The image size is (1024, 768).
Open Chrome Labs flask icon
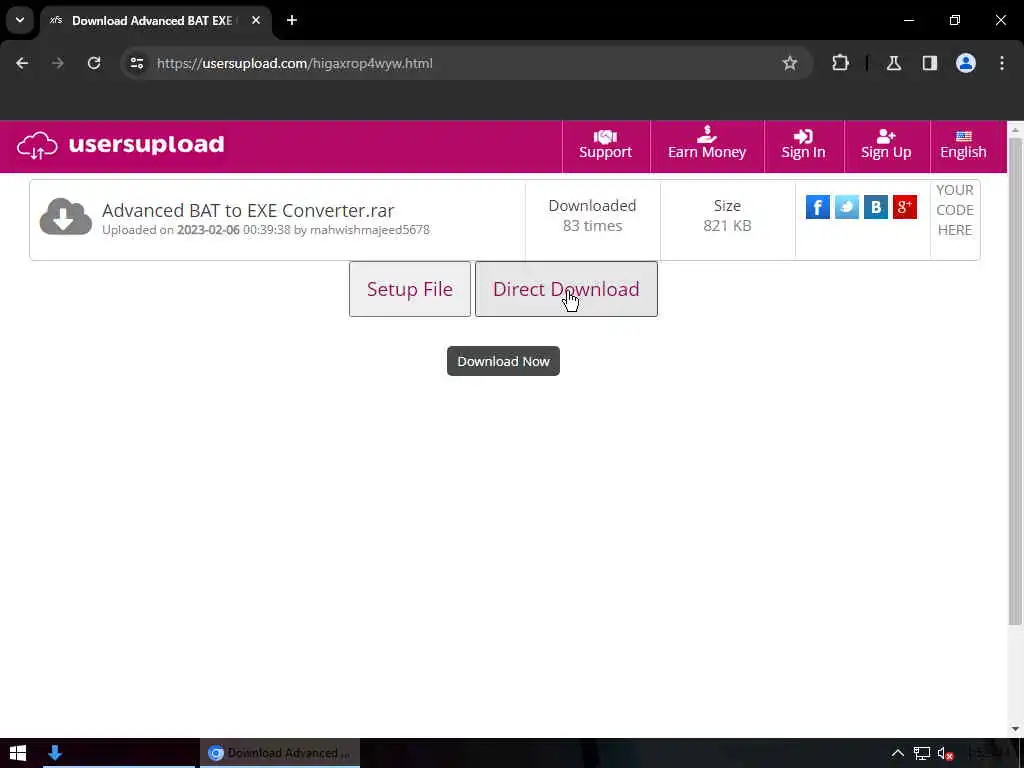coord(894,63)
